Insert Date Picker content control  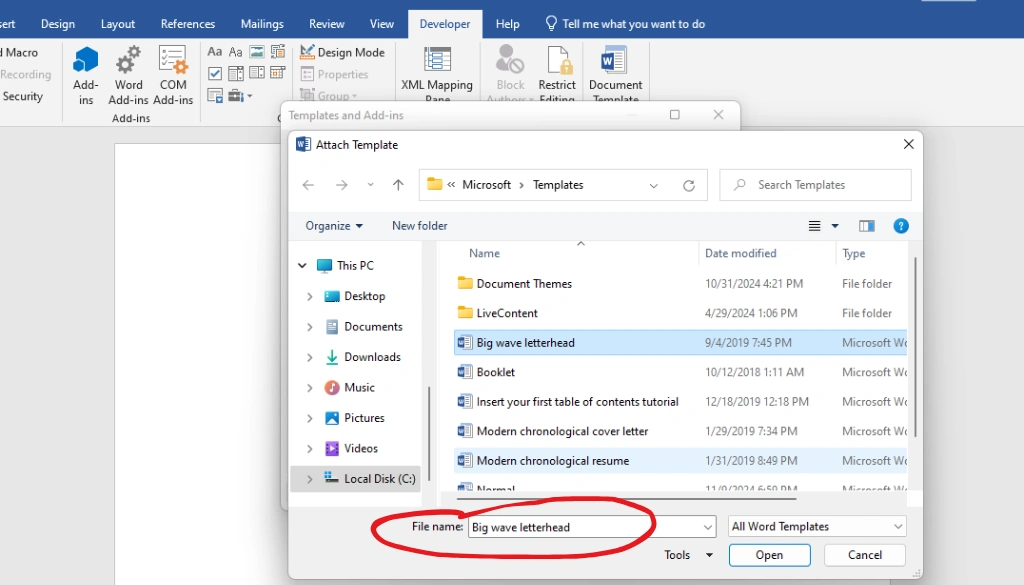click(x=278, y=73)
